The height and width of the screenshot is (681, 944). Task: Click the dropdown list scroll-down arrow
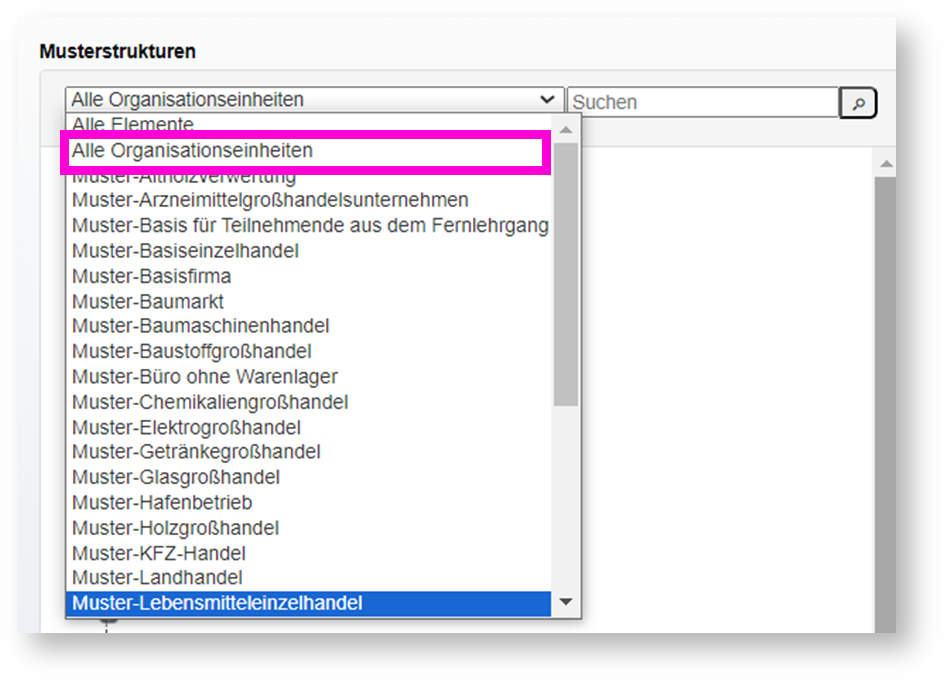pyautogui.click(x=566, y=602)
